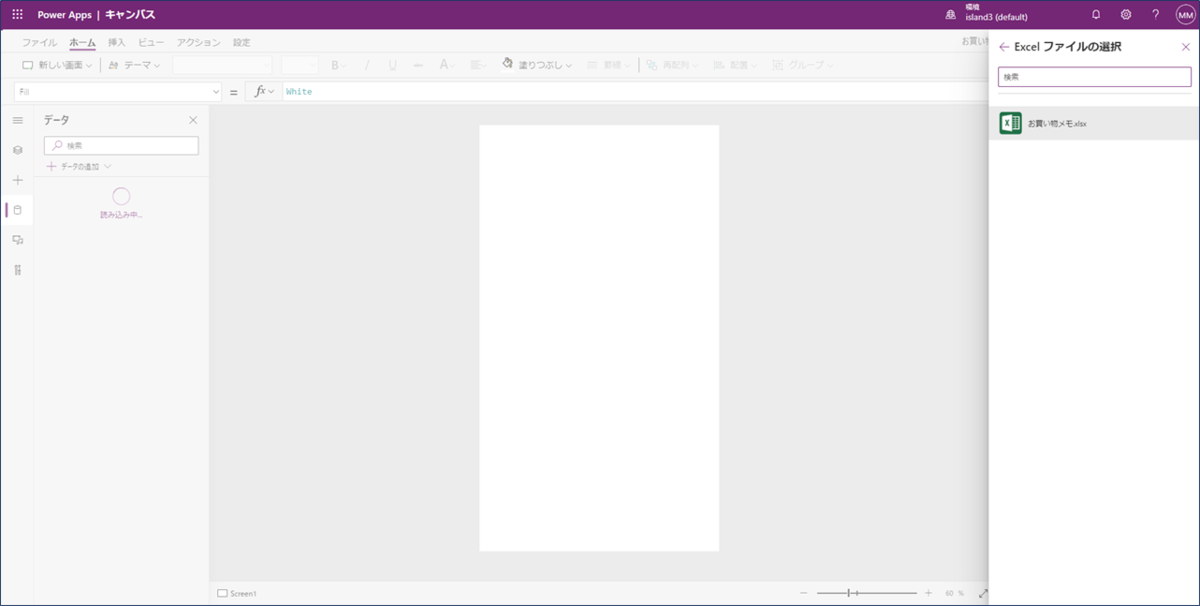Viewport: 1200px width, 606px height.
Task: Select the お買い物メモ.xlsx file
Action: click(x=1094, y=123)
